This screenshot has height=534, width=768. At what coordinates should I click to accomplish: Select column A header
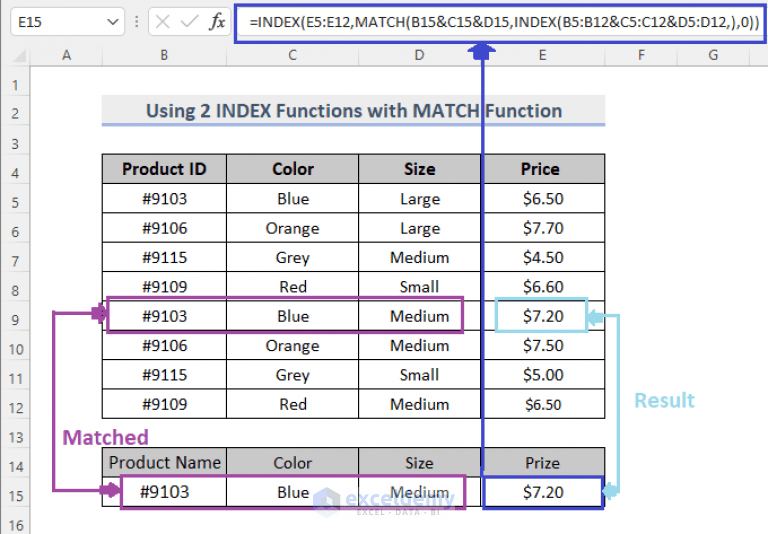pyautogui.click(x=66, y=55)
